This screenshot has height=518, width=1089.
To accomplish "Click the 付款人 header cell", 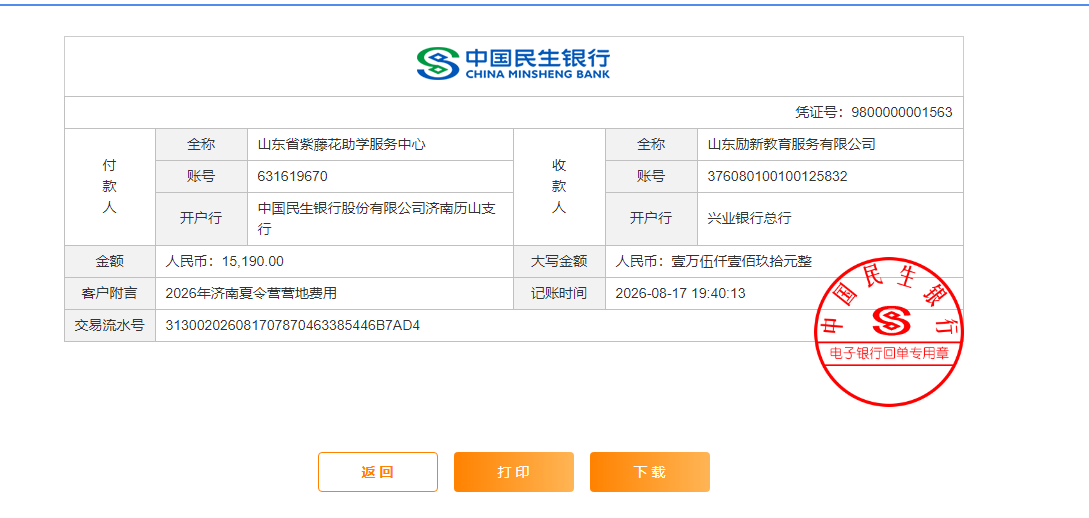I will pos(110,187).
